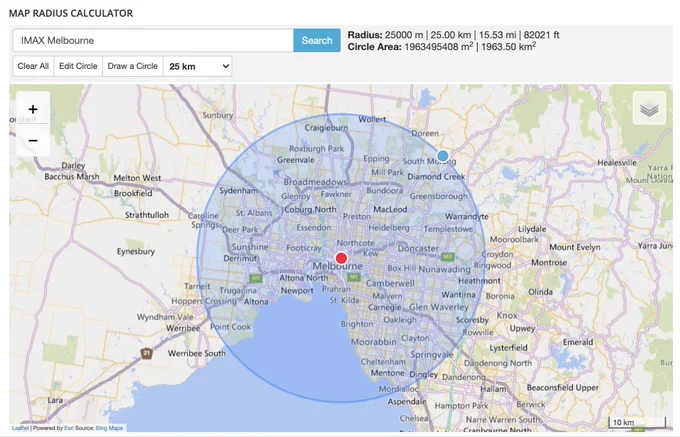The width and height of the screenshot is (680, 437).
Task: Click the Map Radius Calculator heading
Action: tap(71, 13)
